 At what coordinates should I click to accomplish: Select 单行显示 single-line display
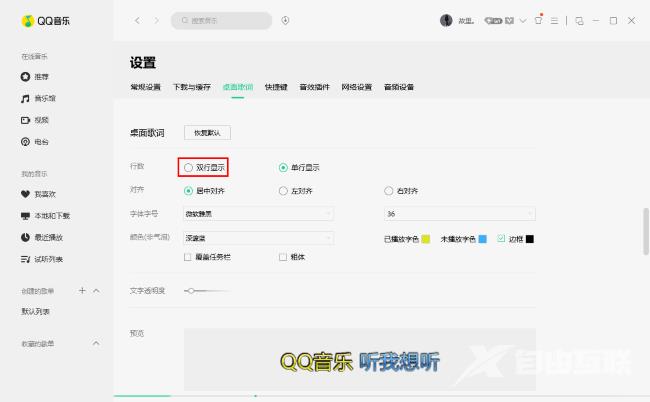tap(299, 167)
